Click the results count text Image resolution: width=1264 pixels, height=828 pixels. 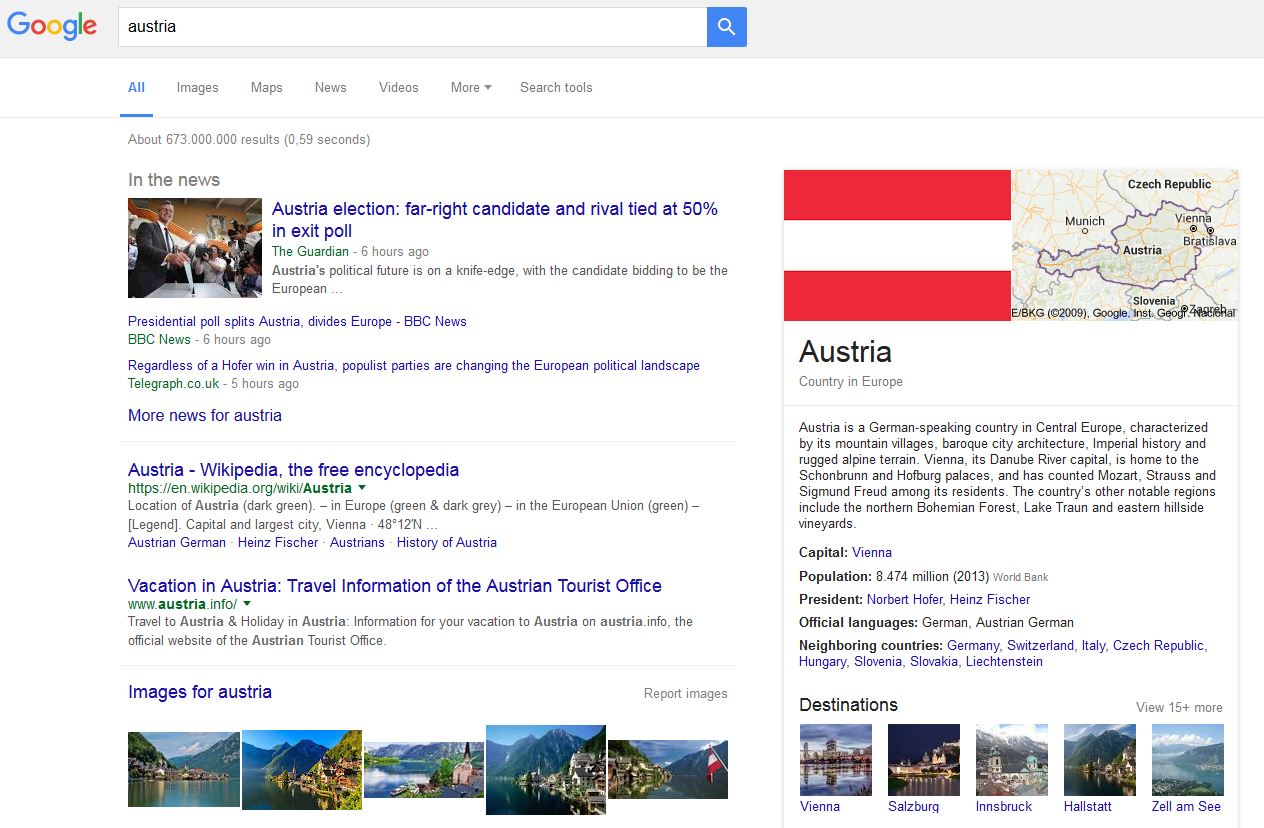[x=249, y=139]
